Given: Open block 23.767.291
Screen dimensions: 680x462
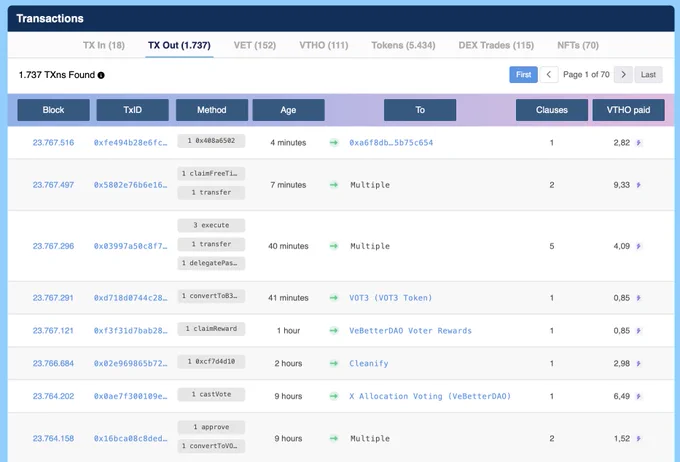Looking at the screenshot, I should pyautogui.click(x=53, y=298).
